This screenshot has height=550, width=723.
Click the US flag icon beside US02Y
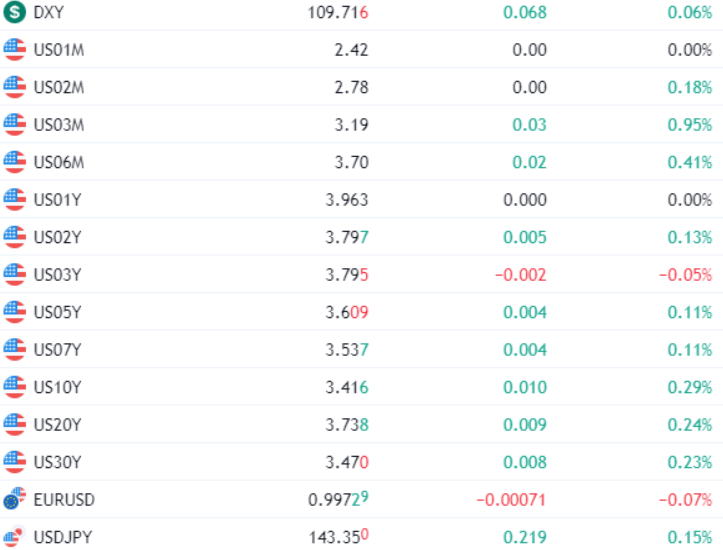click(14, 237)
